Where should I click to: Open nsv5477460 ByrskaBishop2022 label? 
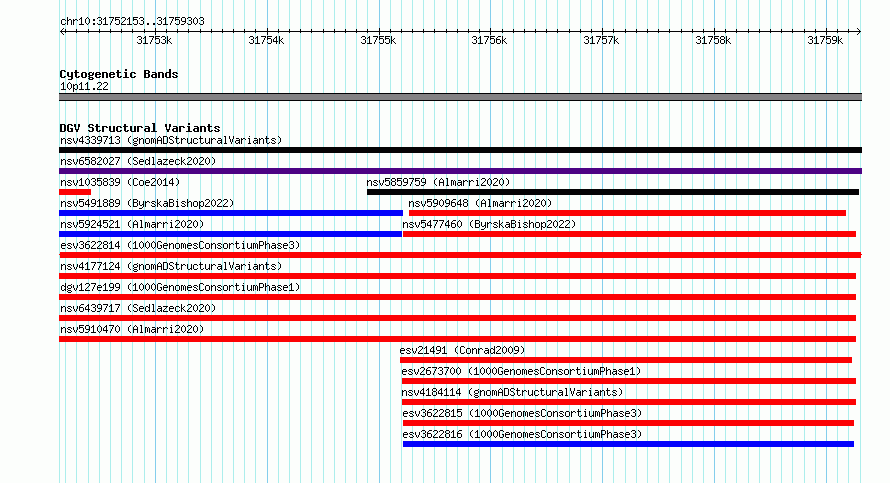point(489,224)
